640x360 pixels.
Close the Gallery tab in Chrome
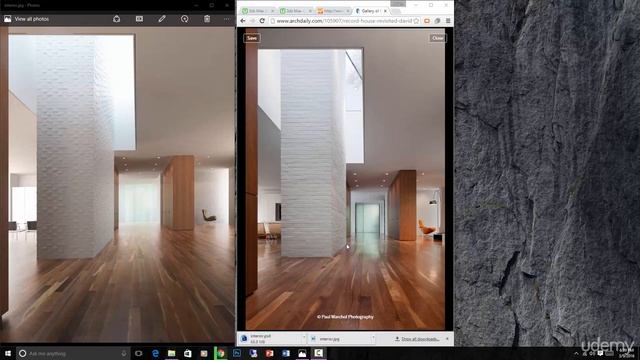[x=385, y=11]
